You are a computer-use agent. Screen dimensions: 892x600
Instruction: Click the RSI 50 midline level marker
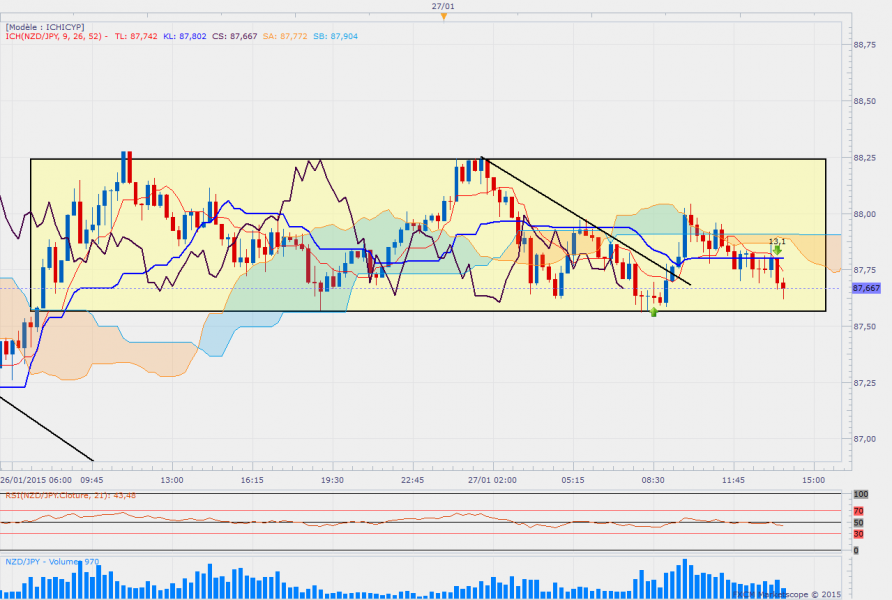click(859, 522)
